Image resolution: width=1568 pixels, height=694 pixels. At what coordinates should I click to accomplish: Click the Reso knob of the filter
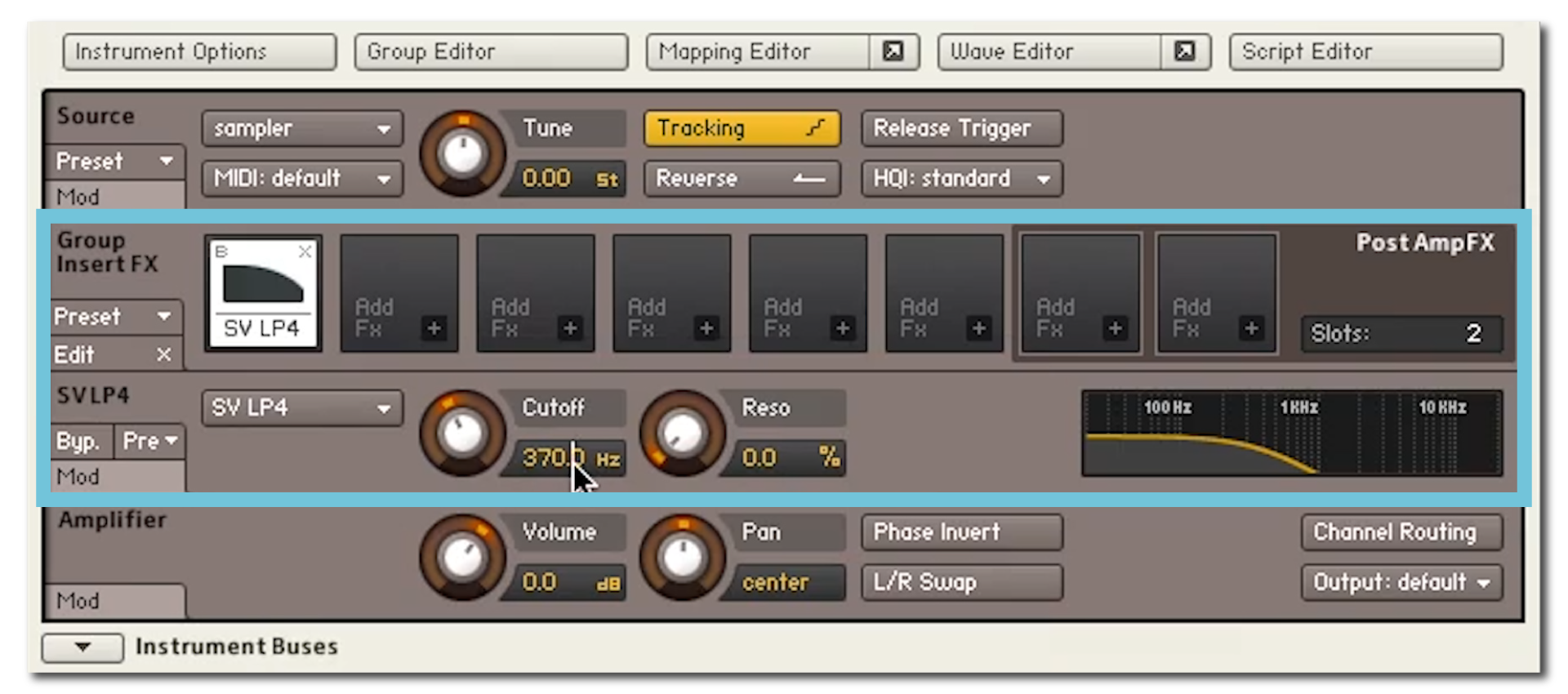(x=682, y=433)
